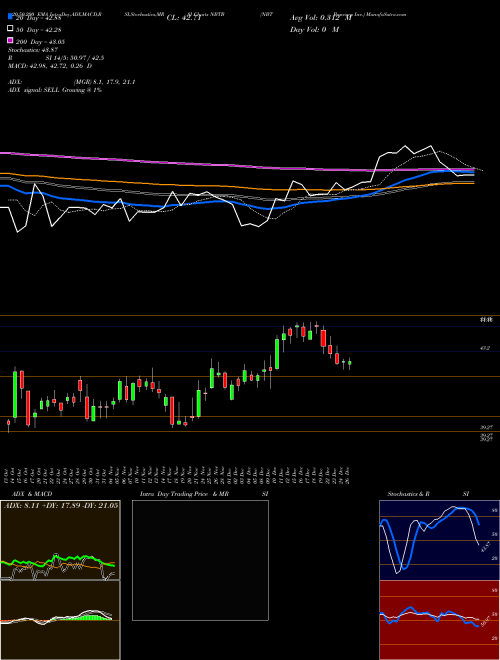Select the ADX signal: SELL text
Image resolution: width=500 pixels, height=660 pixels.
[34, 90]
